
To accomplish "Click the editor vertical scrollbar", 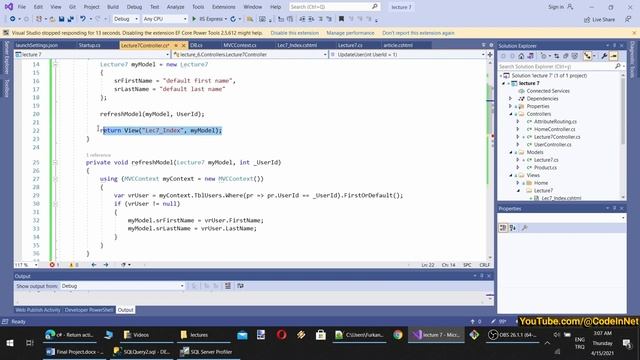I will click(x=490, y=159).
